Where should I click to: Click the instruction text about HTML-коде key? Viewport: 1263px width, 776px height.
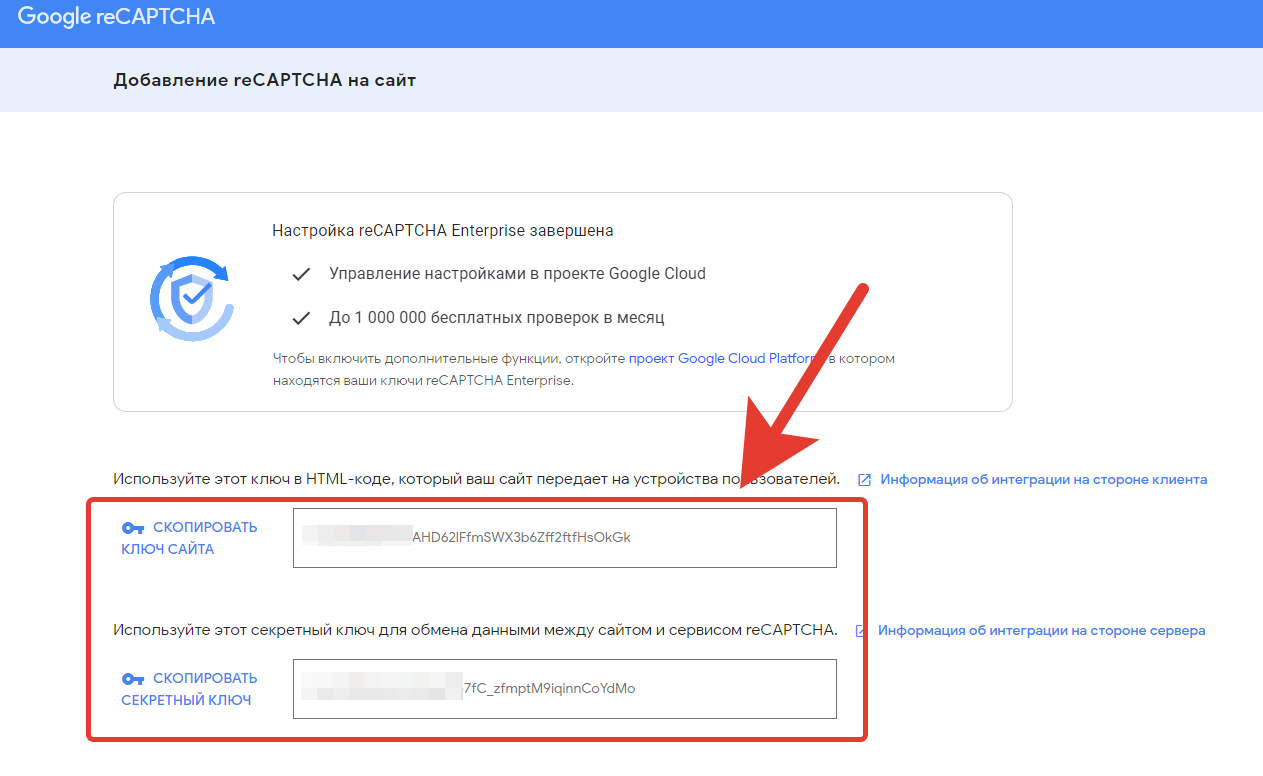pos(476,479)
